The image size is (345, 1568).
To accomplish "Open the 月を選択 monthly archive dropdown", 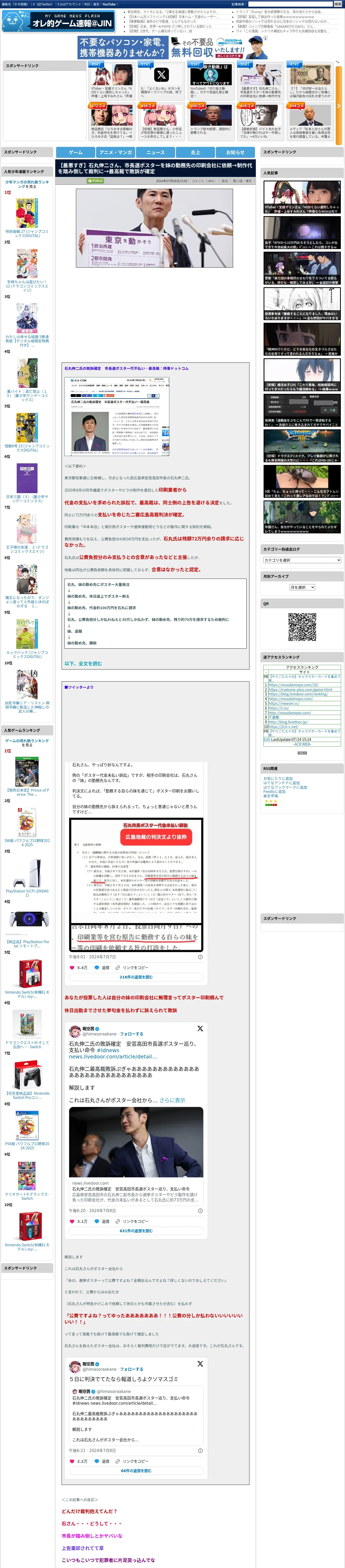I will pyautogui.click(x=302, y=587).
